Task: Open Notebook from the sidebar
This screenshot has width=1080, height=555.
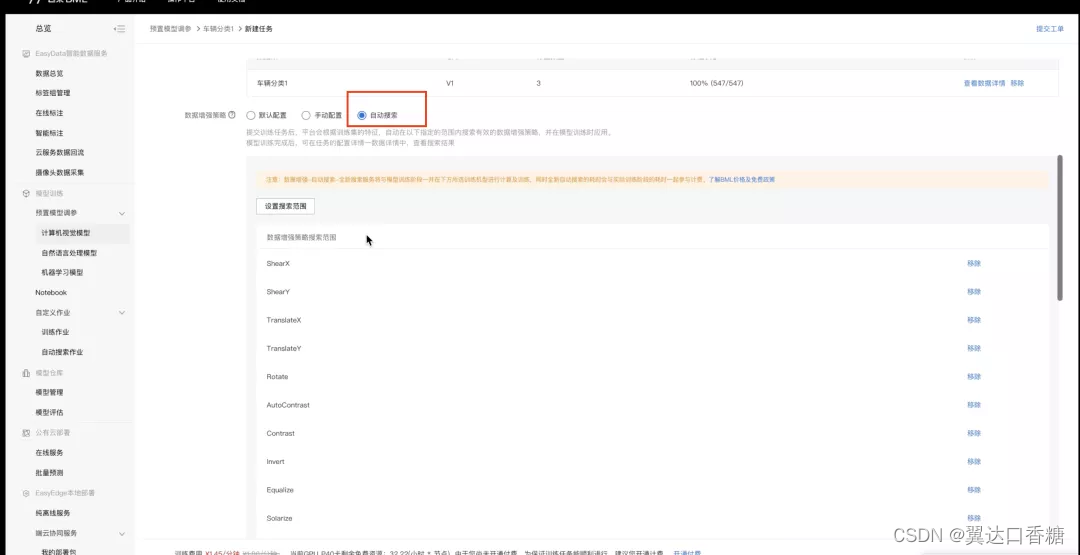Action: [51, 293]
